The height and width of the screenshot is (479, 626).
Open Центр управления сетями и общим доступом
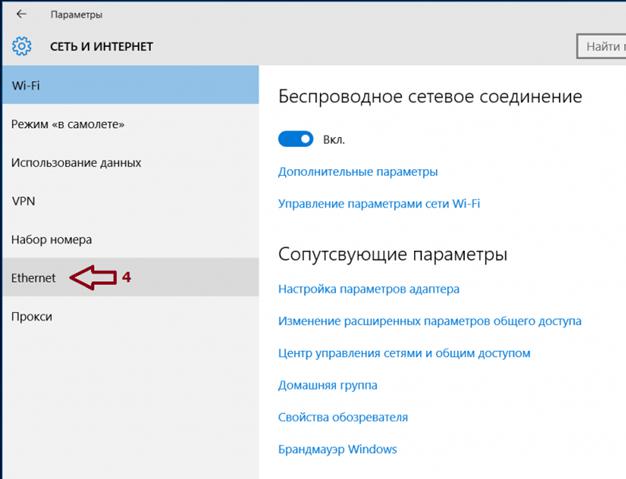tap(403, 353)
